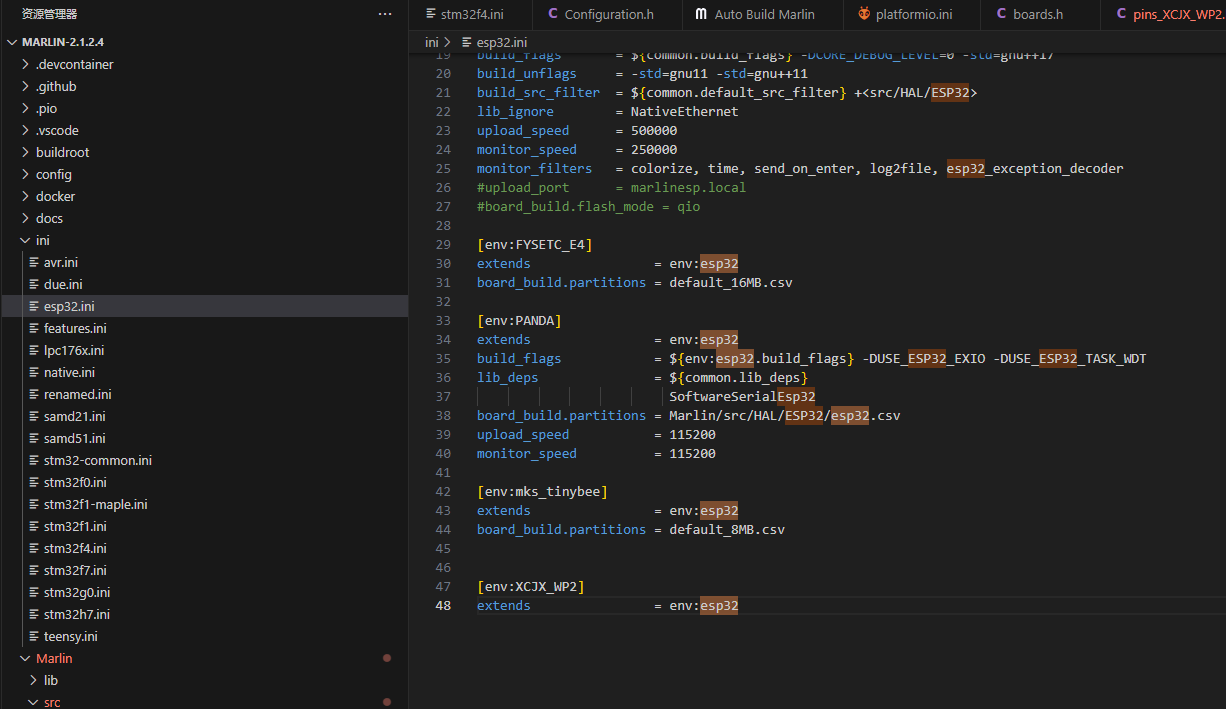Switch to the Auto Build Marlin tab
Screen dimensions: 1226x709
tap(763, 14)
